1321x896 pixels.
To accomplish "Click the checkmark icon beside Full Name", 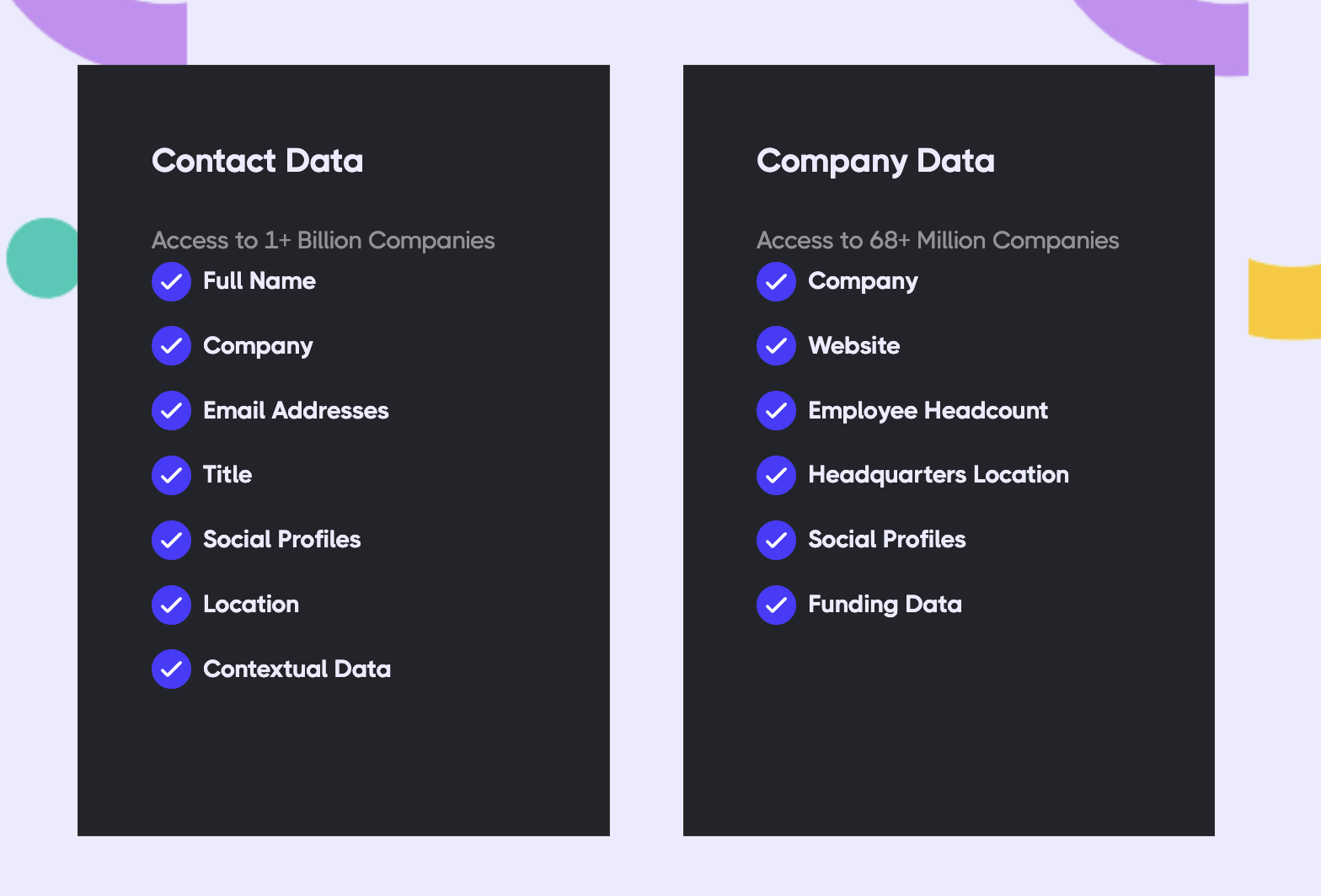I will (171, 281).
